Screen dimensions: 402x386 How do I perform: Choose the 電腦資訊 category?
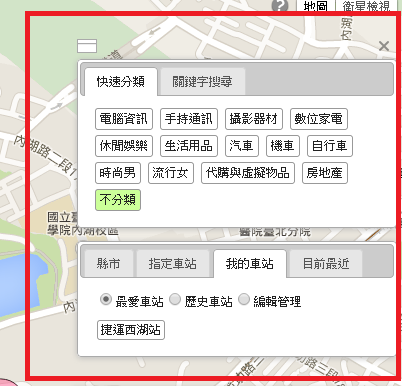[124, 119]
